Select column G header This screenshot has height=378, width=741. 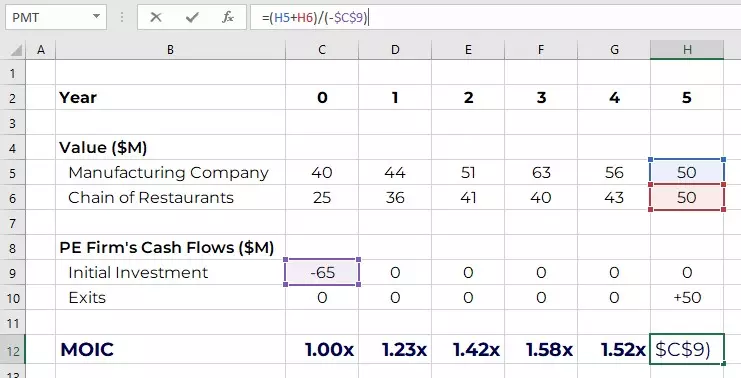(x=614, y=50)
